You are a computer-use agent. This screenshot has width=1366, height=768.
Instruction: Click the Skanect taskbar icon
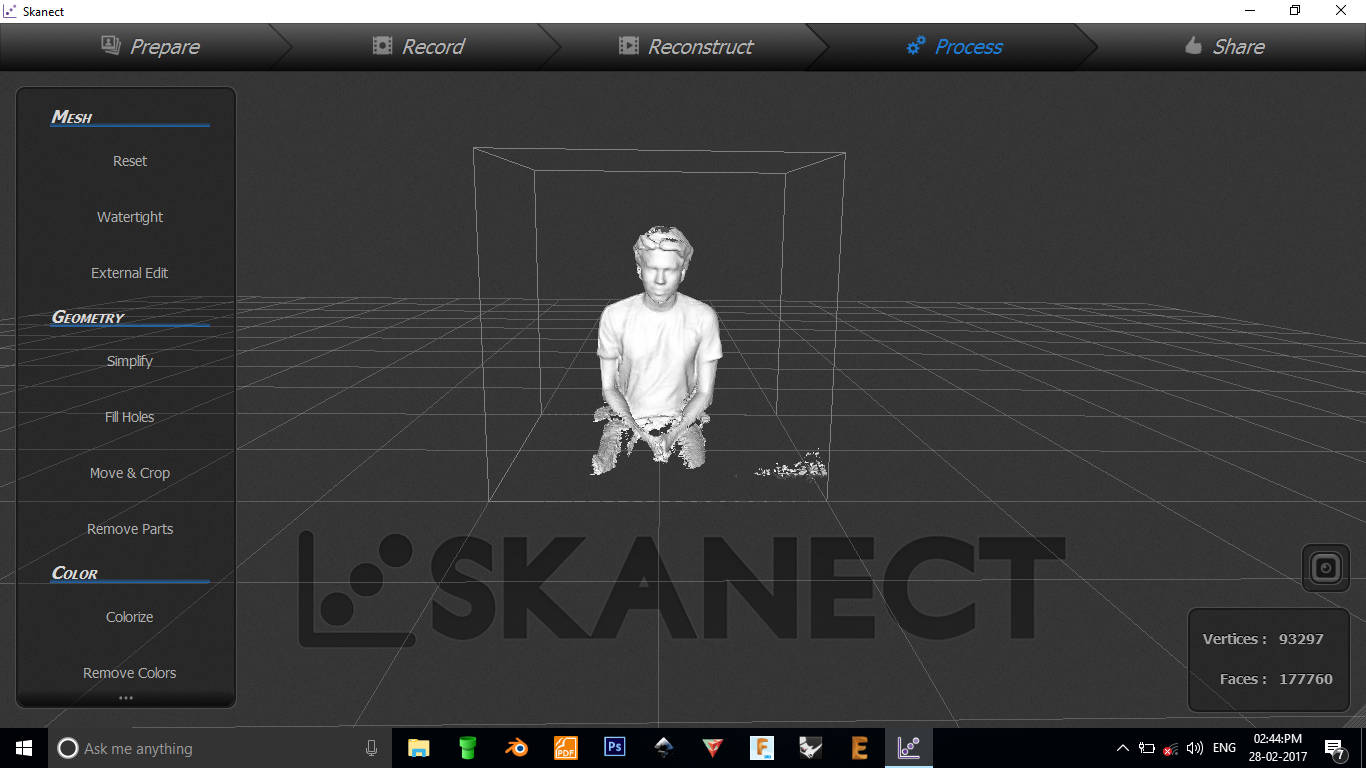point(909,748)
